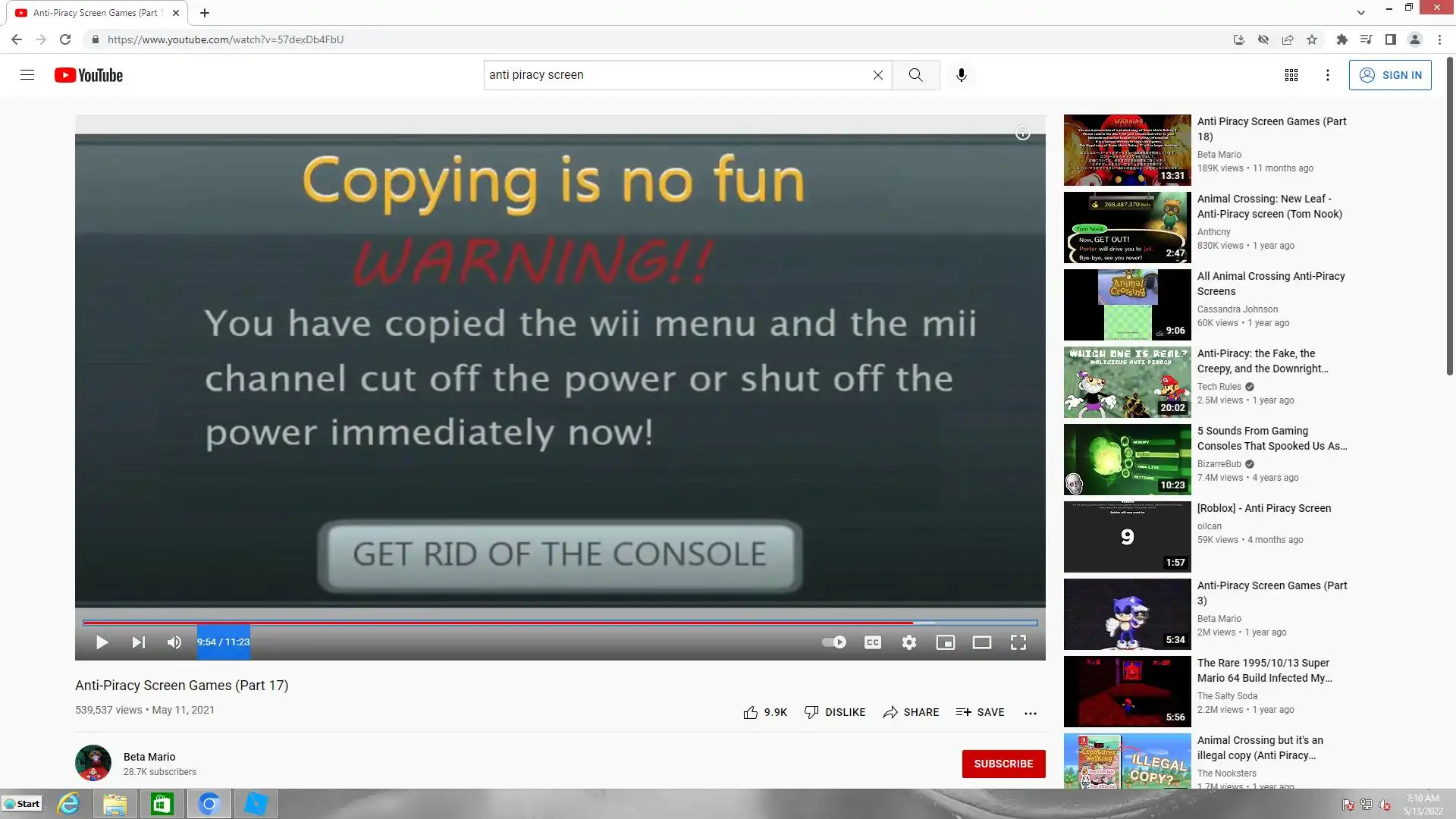Open a new browser tab
Viewport: 1456px width, 819px height.
click(x=205, y=13)
